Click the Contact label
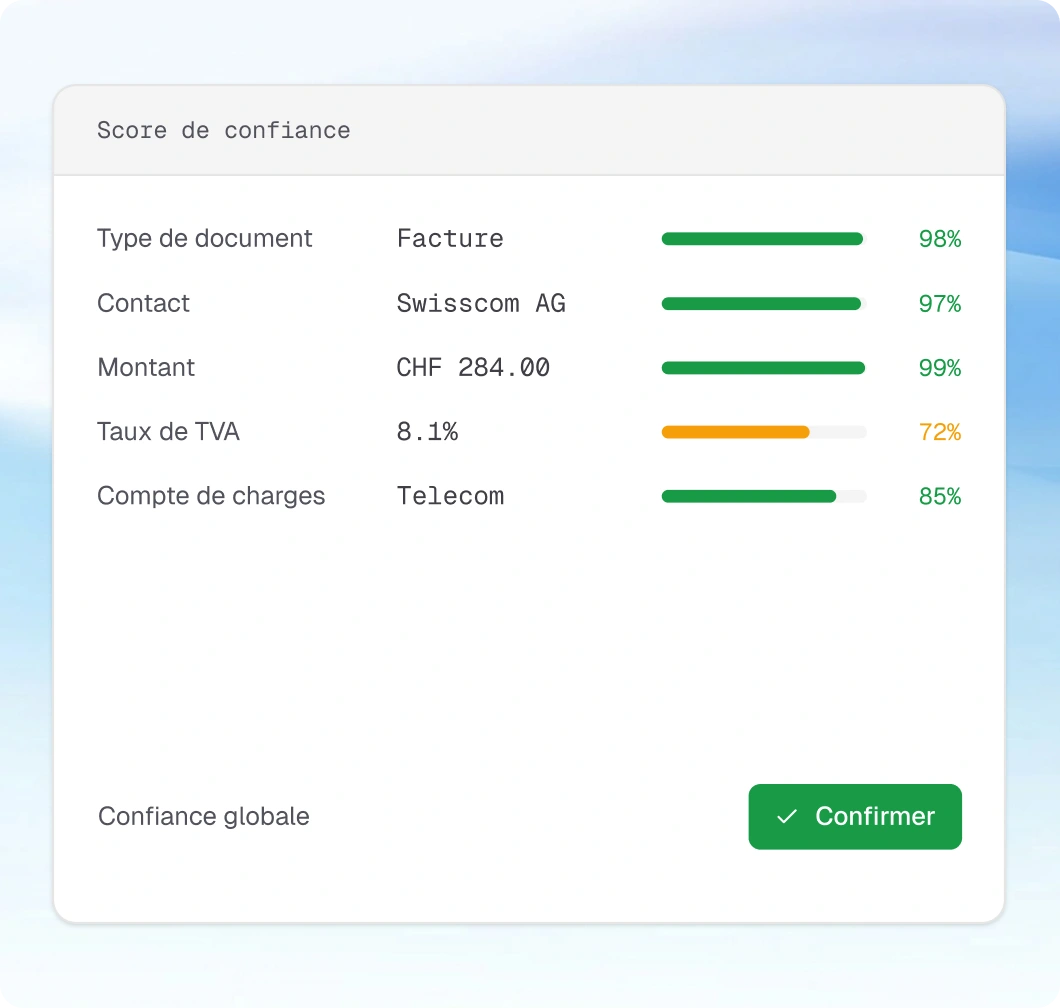The height and width of the screenshot is (1008, 1060). (x=143, y=303)
